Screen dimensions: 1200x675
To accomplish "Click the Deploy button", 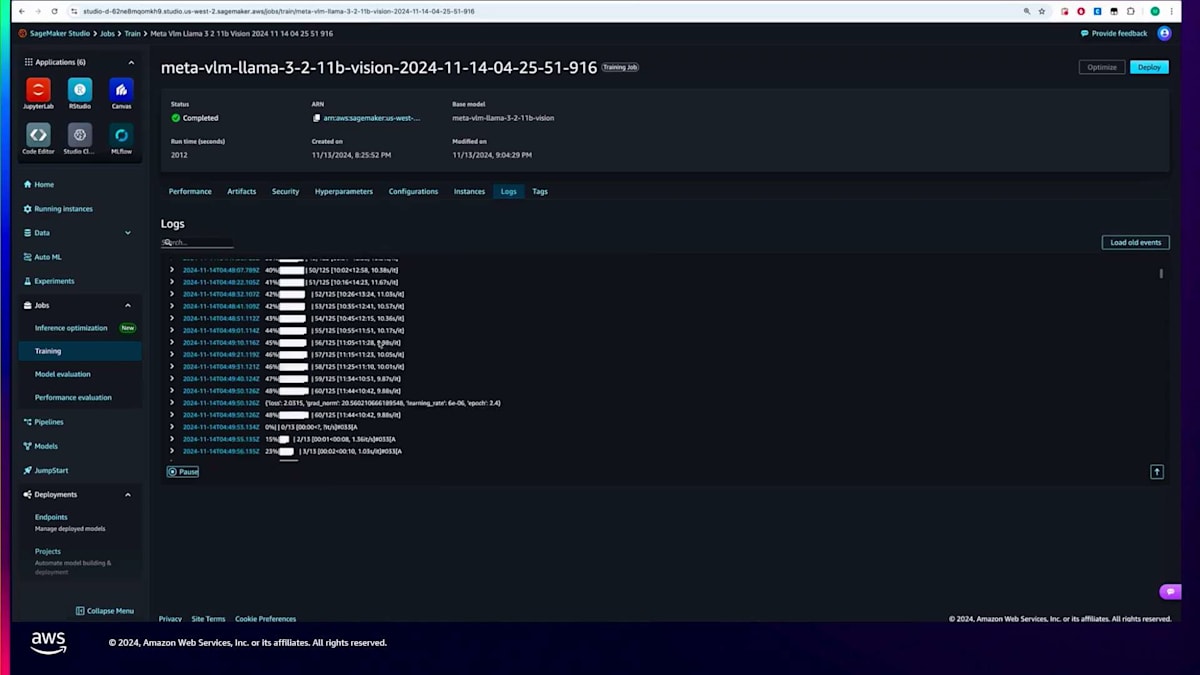I will pyautogui.click(x=1149, y=67).
